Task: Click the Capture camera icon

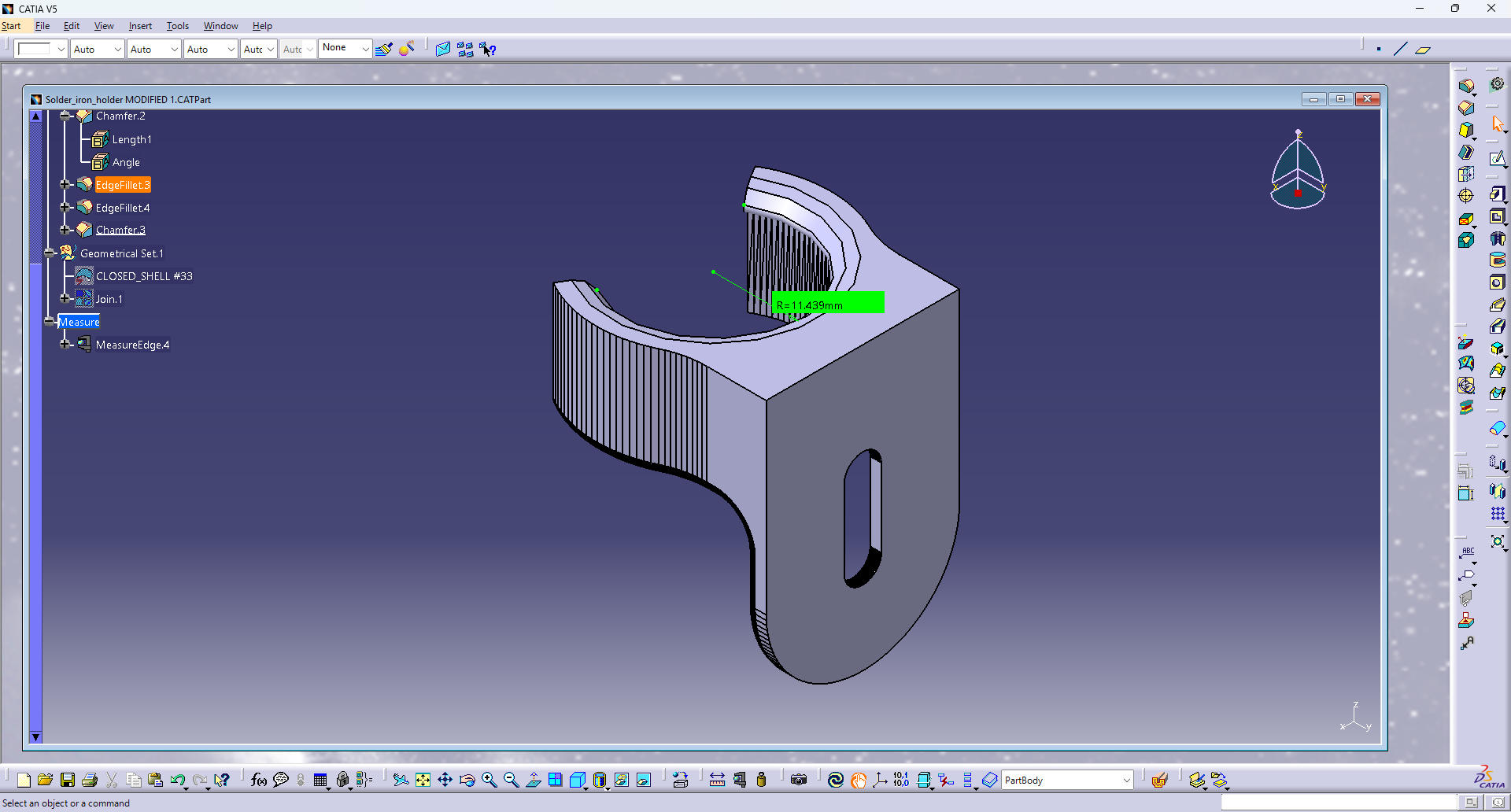Action: [799, 780]
